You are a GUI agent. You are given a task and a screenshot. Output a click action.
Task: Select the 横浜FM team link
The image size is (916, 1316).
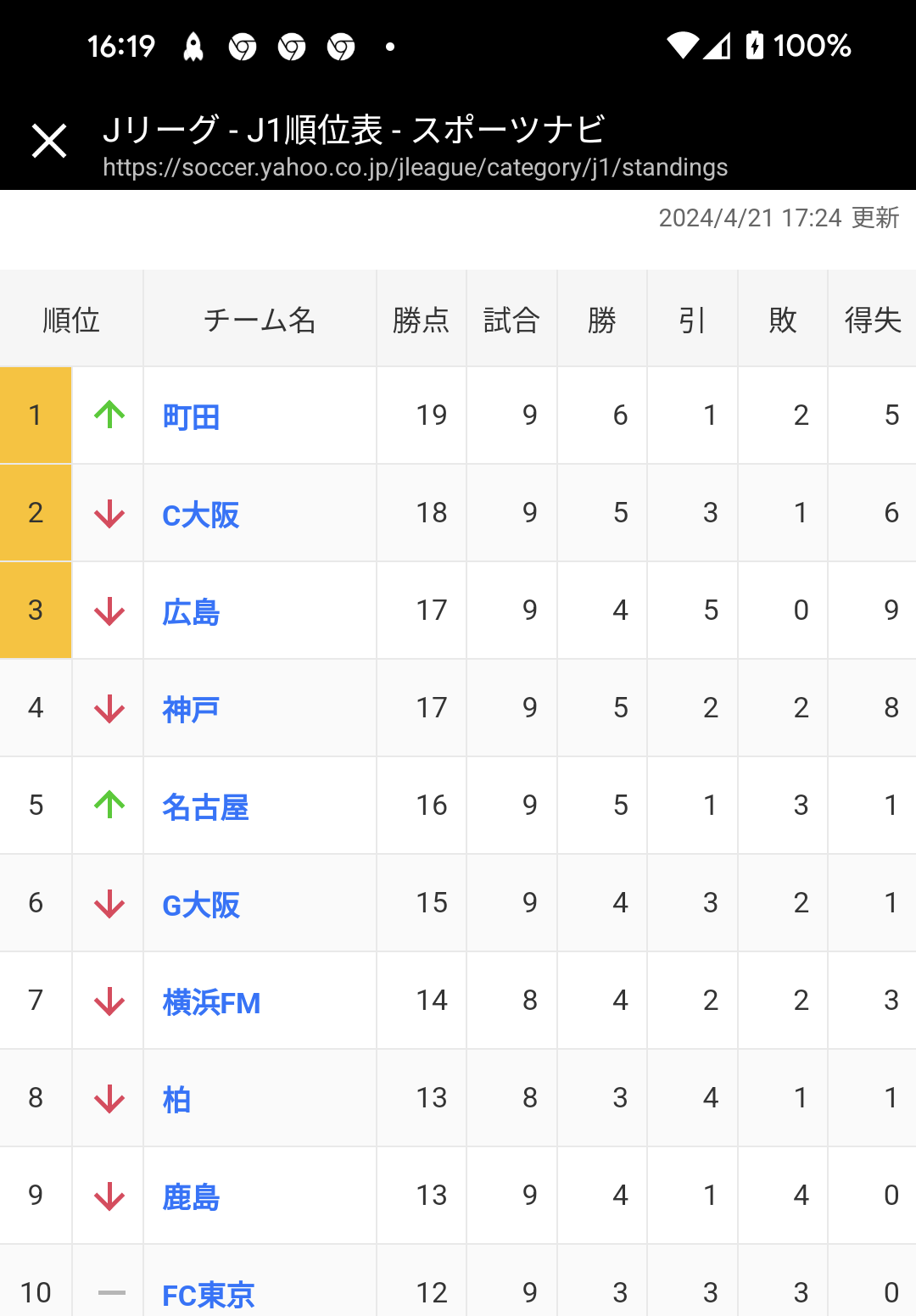pyautogui.click(x=211, y=1002)
